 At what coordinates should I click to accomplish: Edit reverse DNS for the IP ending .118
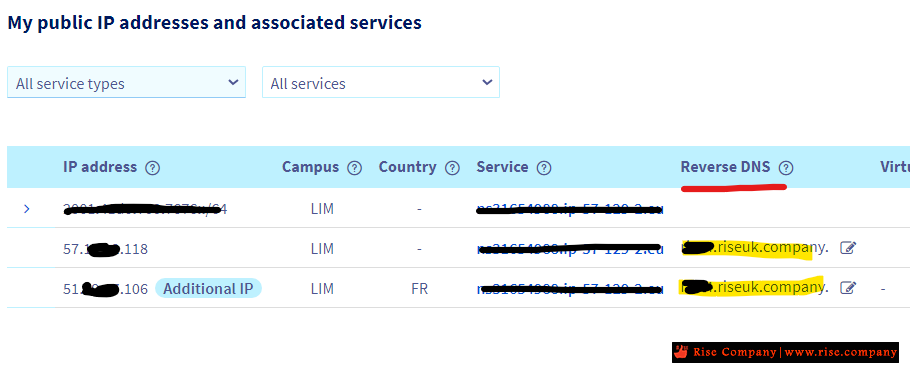coord(848,248)
